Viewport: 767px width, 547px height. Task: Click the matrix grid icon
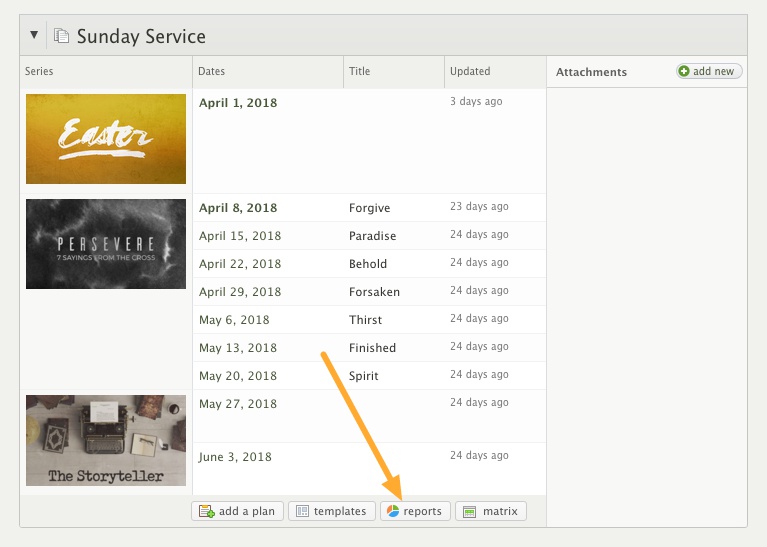[469, 512]
